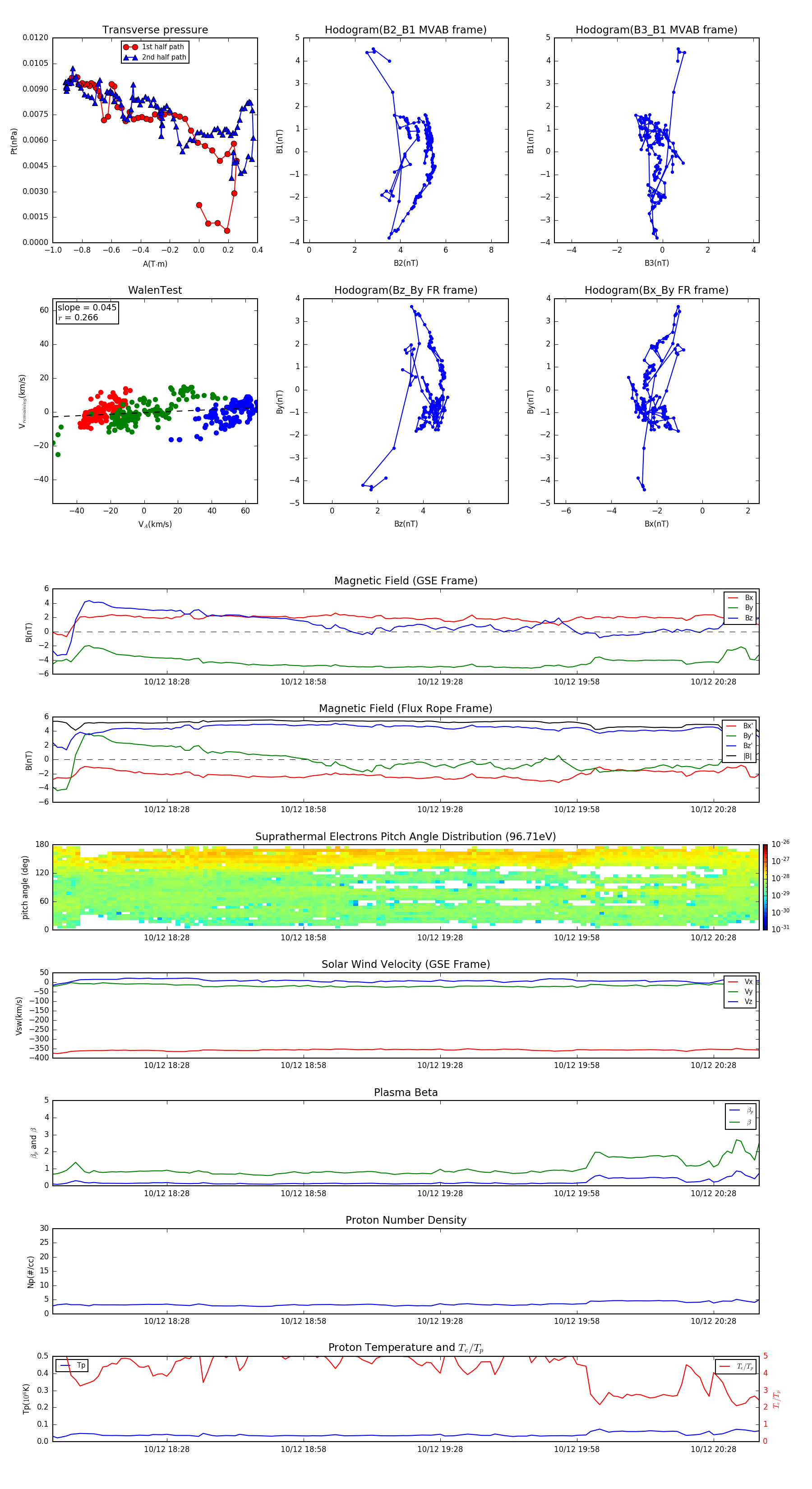This screenshot has width=812, height=1489.
Task: Click the lowest red point in Transverse pressure plot
Action: coord(227,231)
